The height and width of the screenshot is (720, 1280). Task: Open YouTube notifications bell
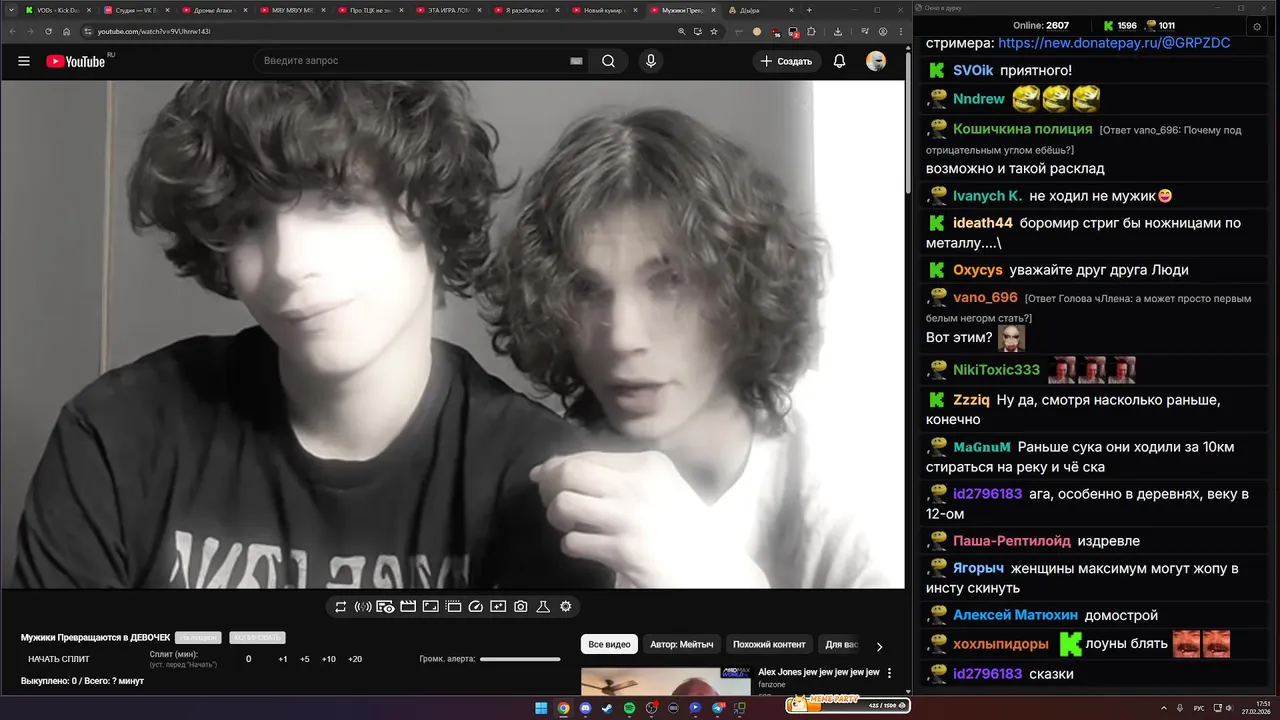point(840,61)
